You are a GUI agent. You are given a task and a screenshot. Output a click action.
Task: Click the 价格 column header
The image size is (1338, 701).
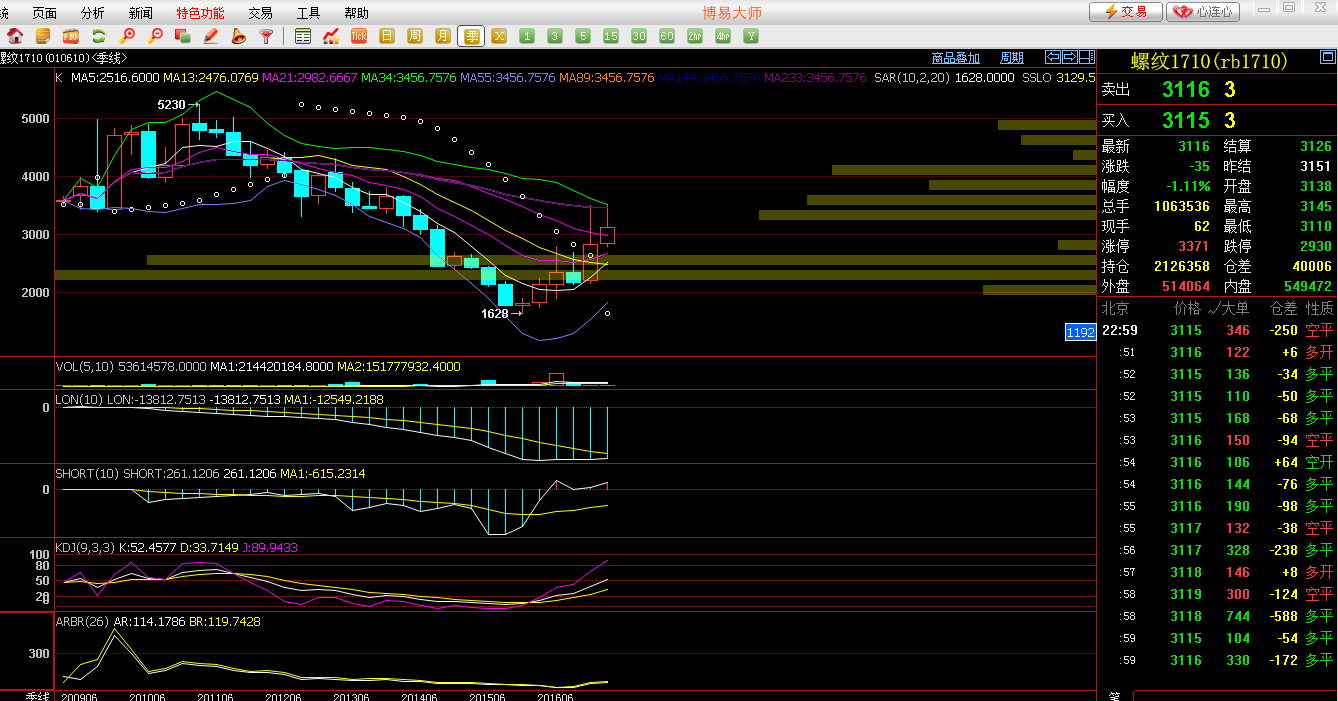1187,309
